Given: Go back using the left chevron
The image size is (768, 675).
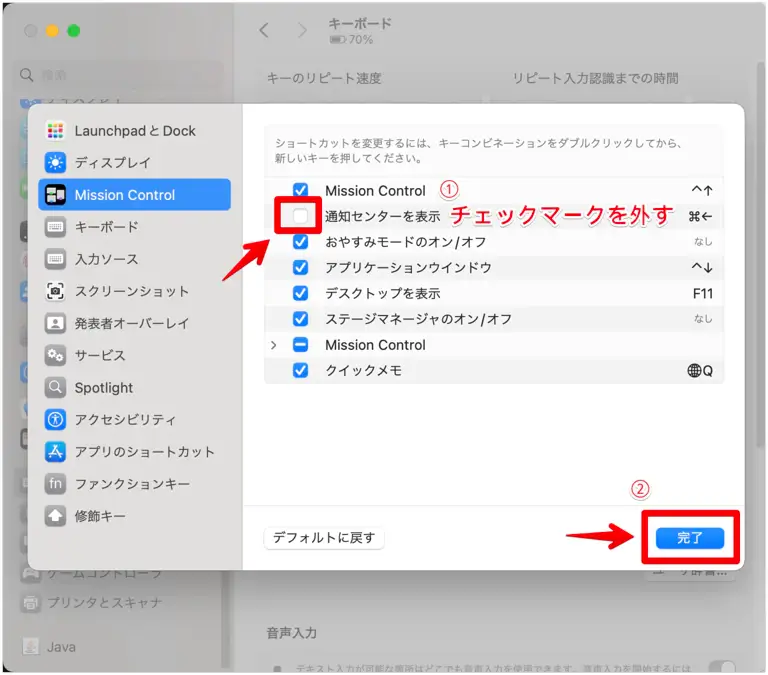Looking at the screenshot, I should (x=264, y=31).
